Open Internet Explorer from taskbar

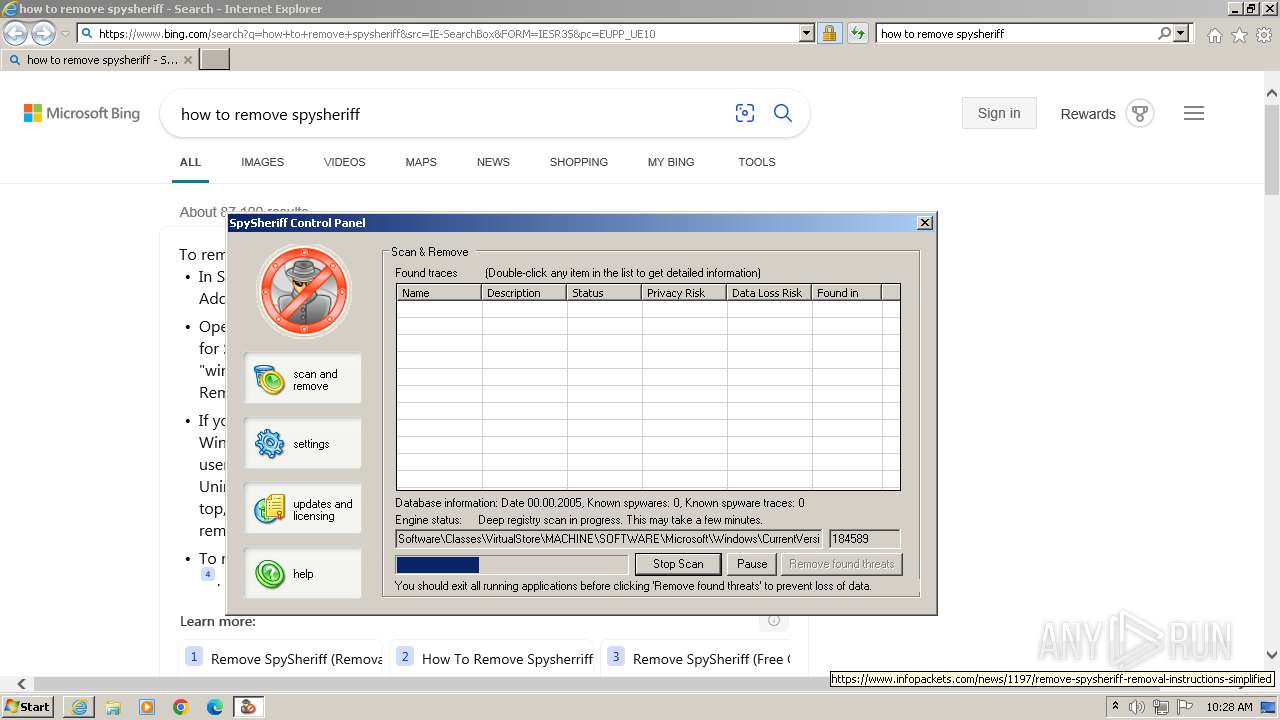pos(79,707)
